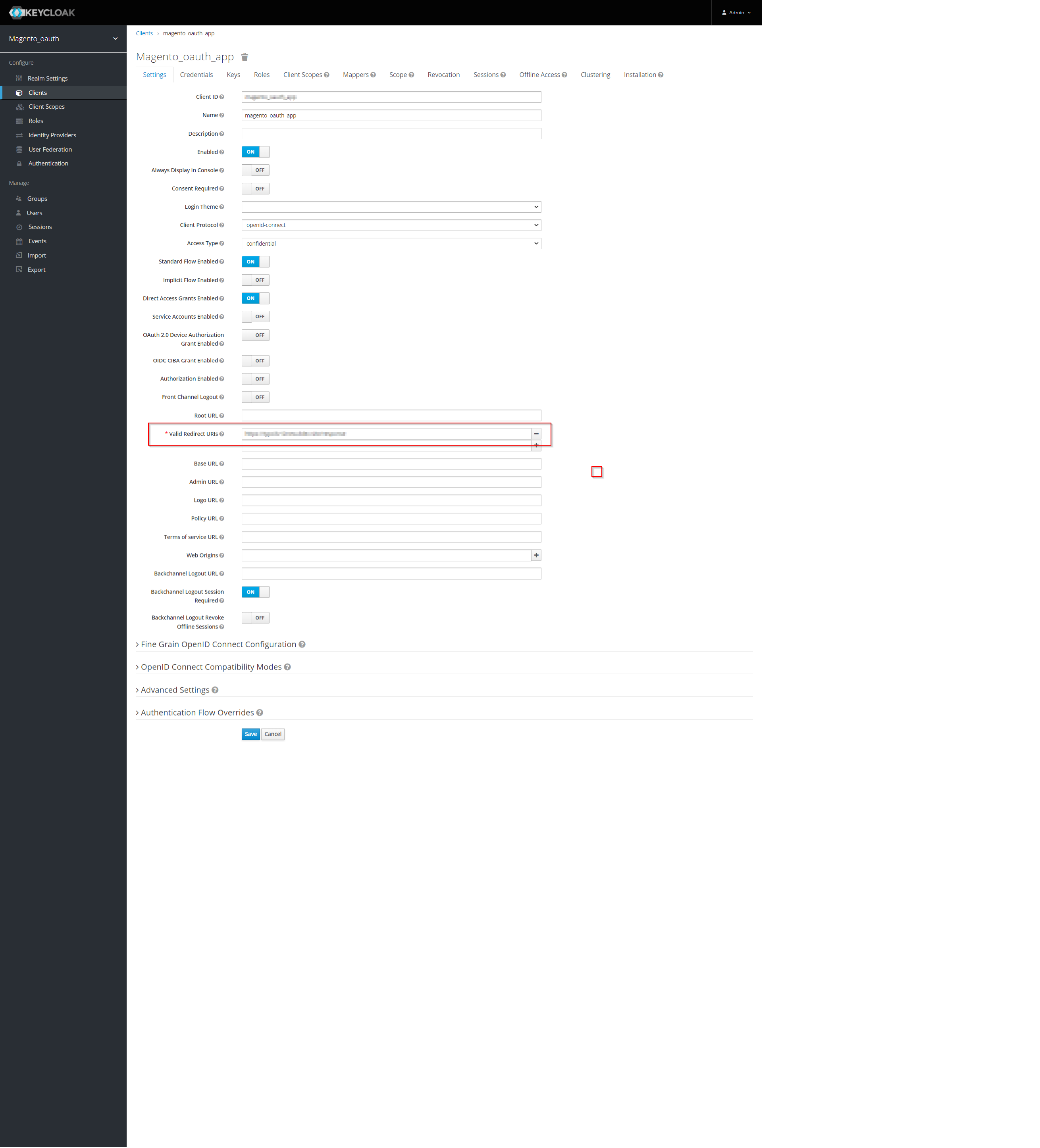Expand the Advanced Settings section
The width and height of the screenshot is (1040, 1148).
click(175, 690)
